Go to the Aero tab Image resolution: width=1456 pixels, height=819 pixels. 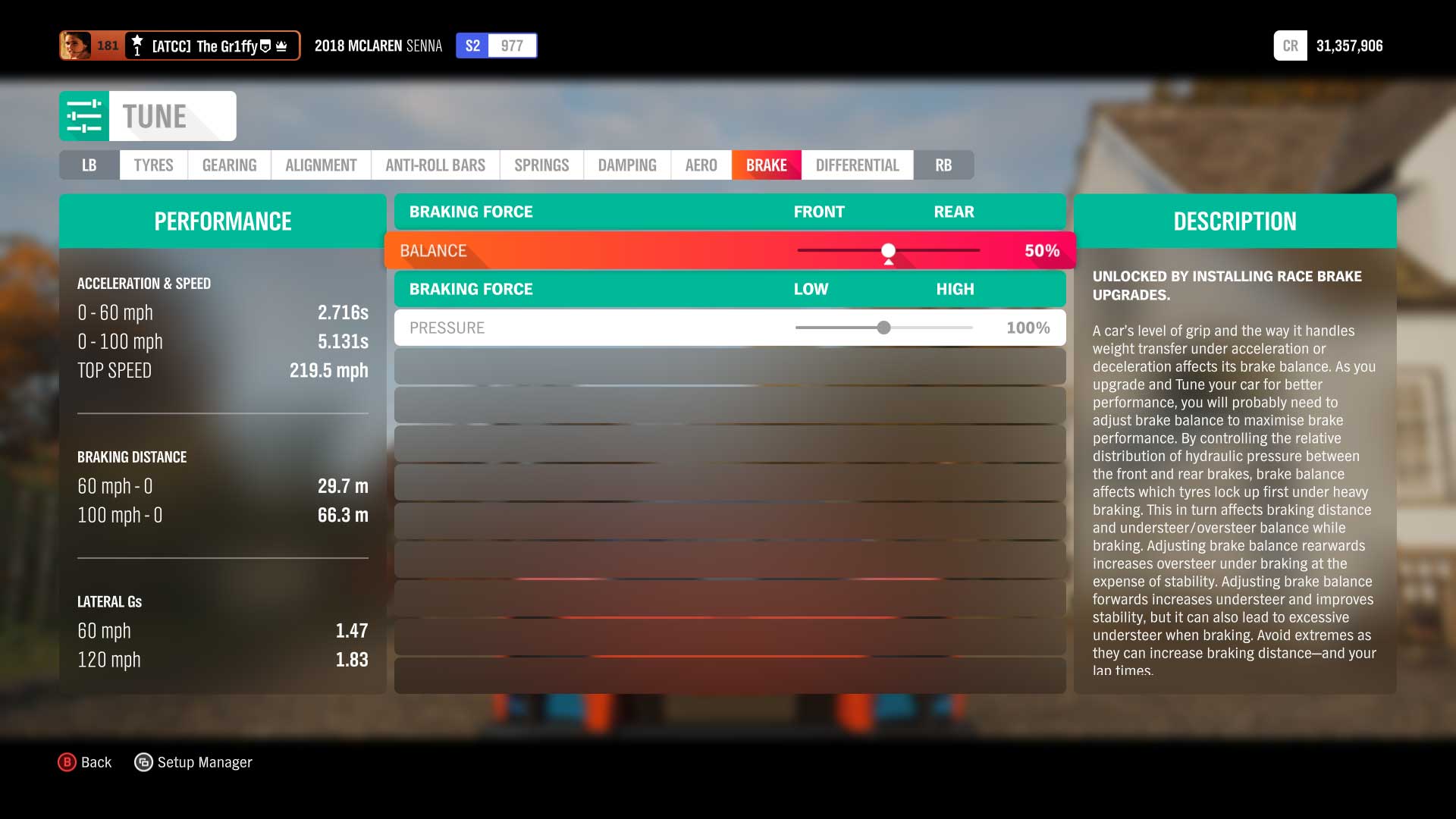(701, 165)
